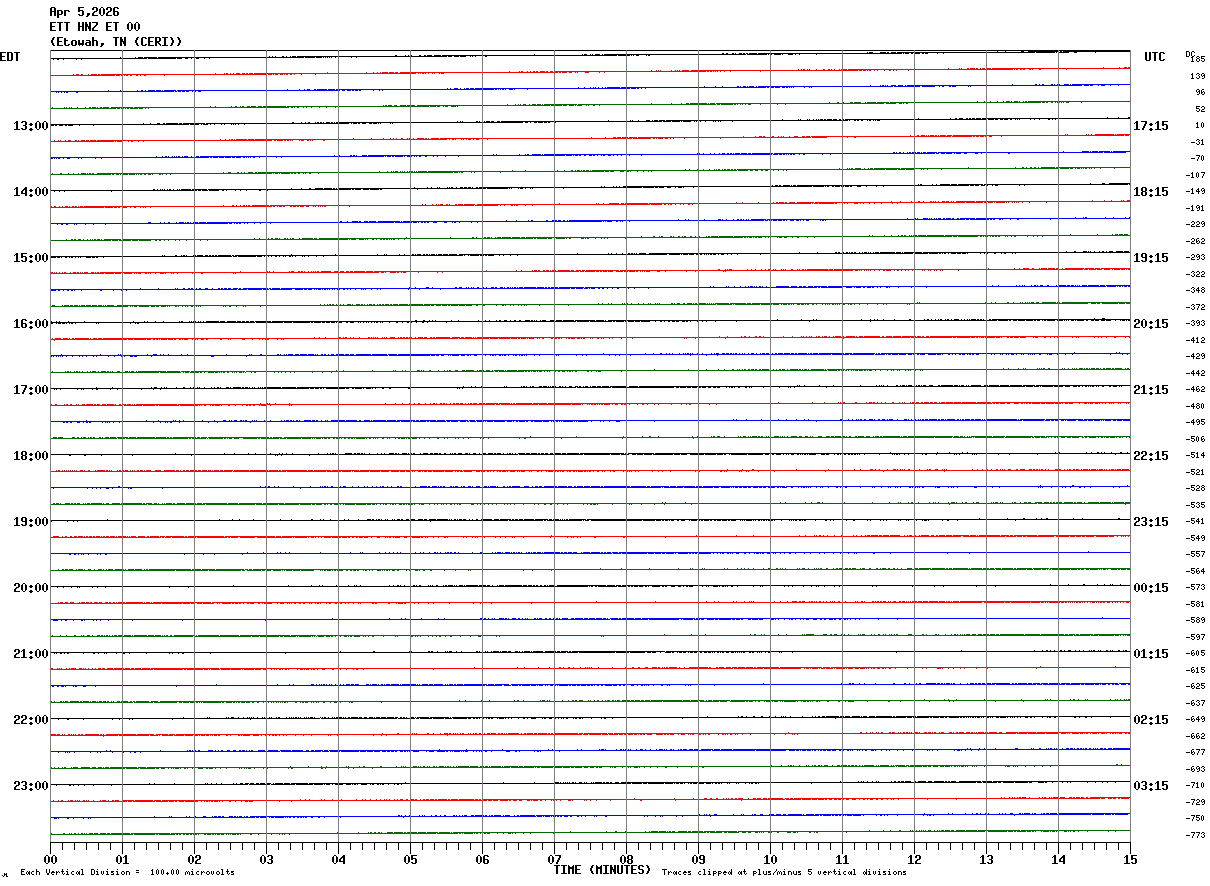Click the 20:00 EDT row label

coord(30,588)
